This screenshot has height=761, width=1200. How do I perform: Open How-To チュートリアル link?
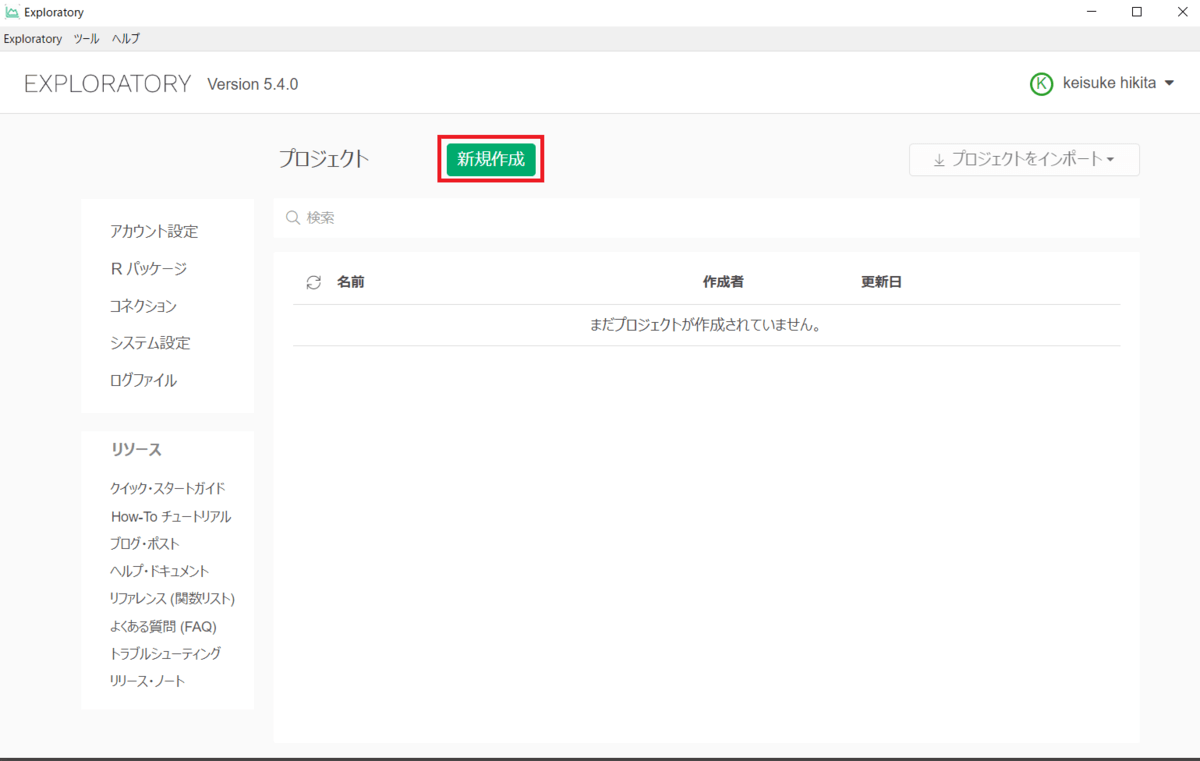[171, 516]
